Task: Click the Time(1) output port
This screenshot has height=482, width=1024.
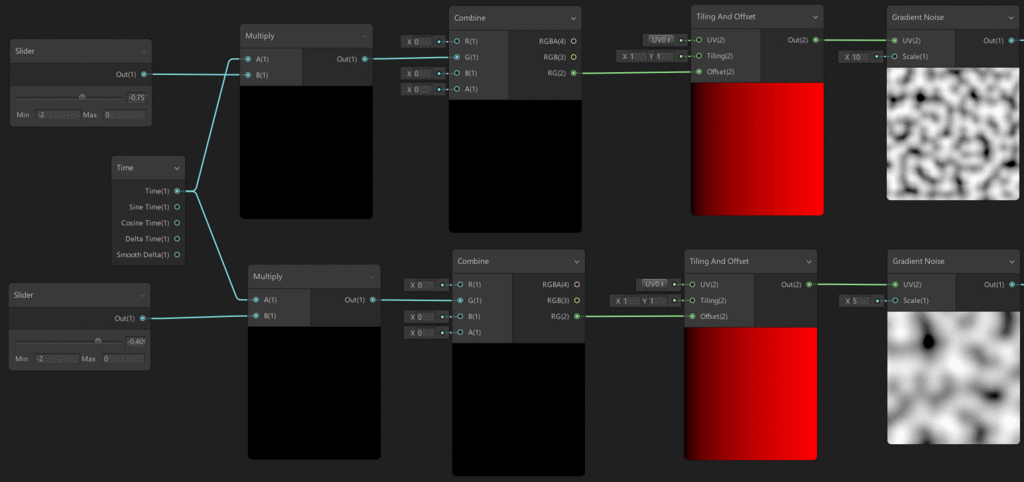Action: [177, 191]
